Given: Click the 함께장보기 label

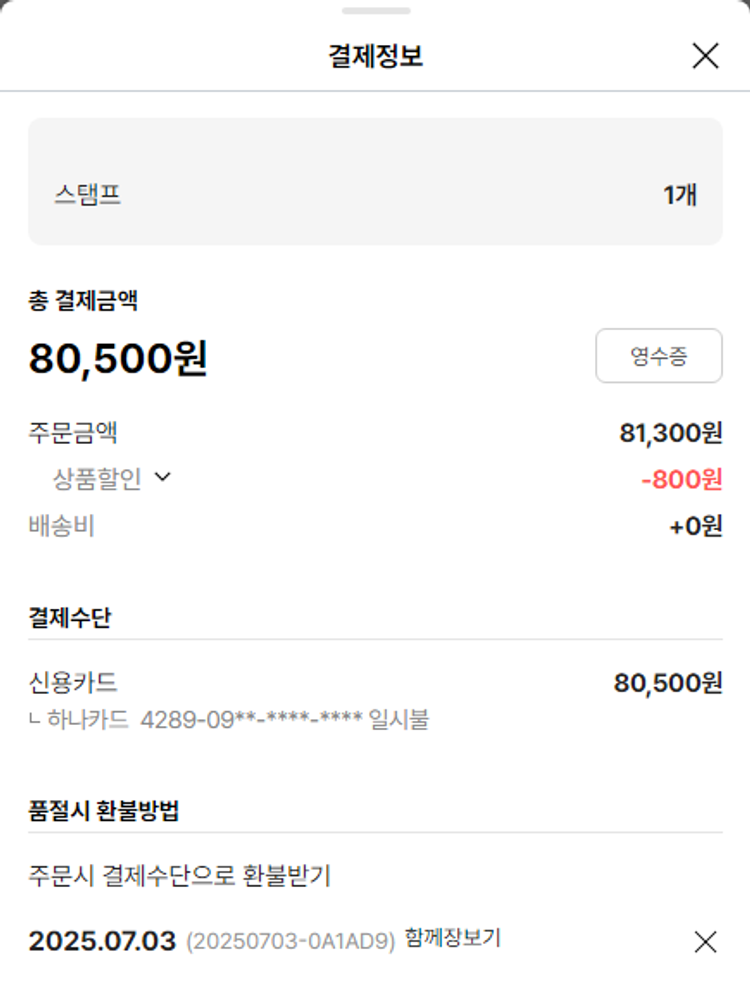Looking at the screenshot, I should click(452, 938).
